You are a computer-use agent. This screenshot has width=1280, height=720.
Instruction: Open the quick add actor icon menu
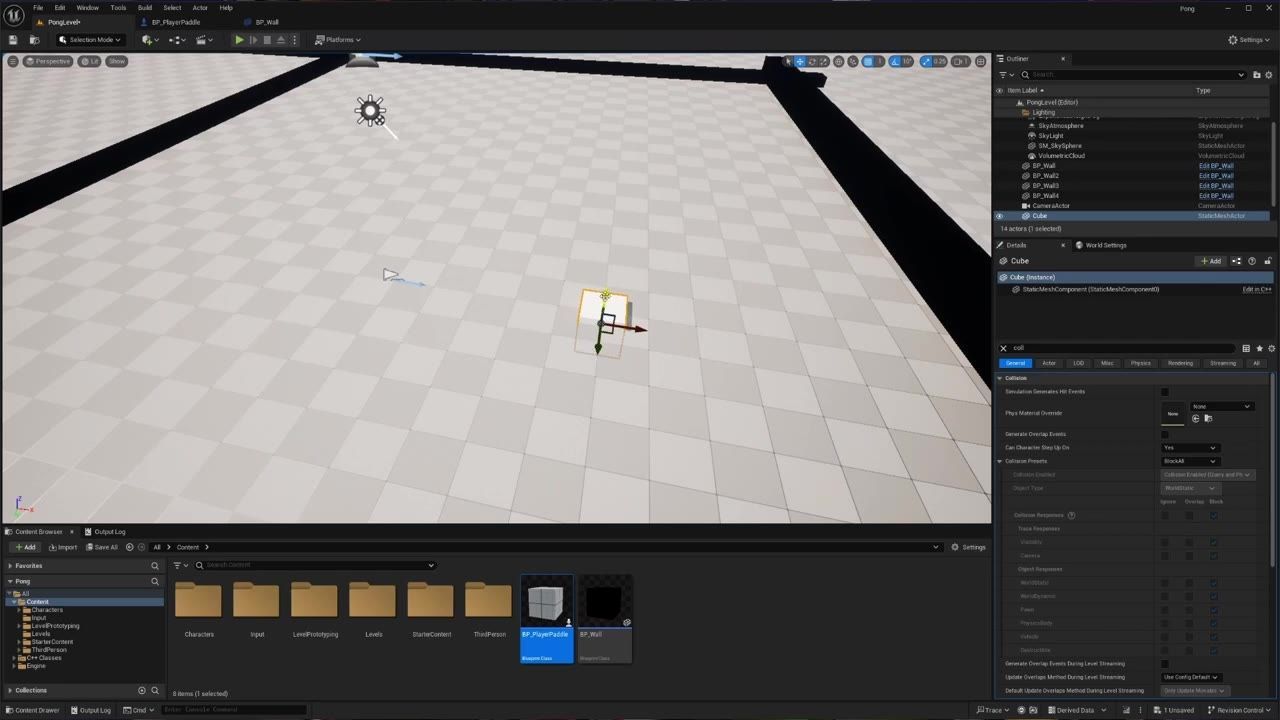[149, 40]
